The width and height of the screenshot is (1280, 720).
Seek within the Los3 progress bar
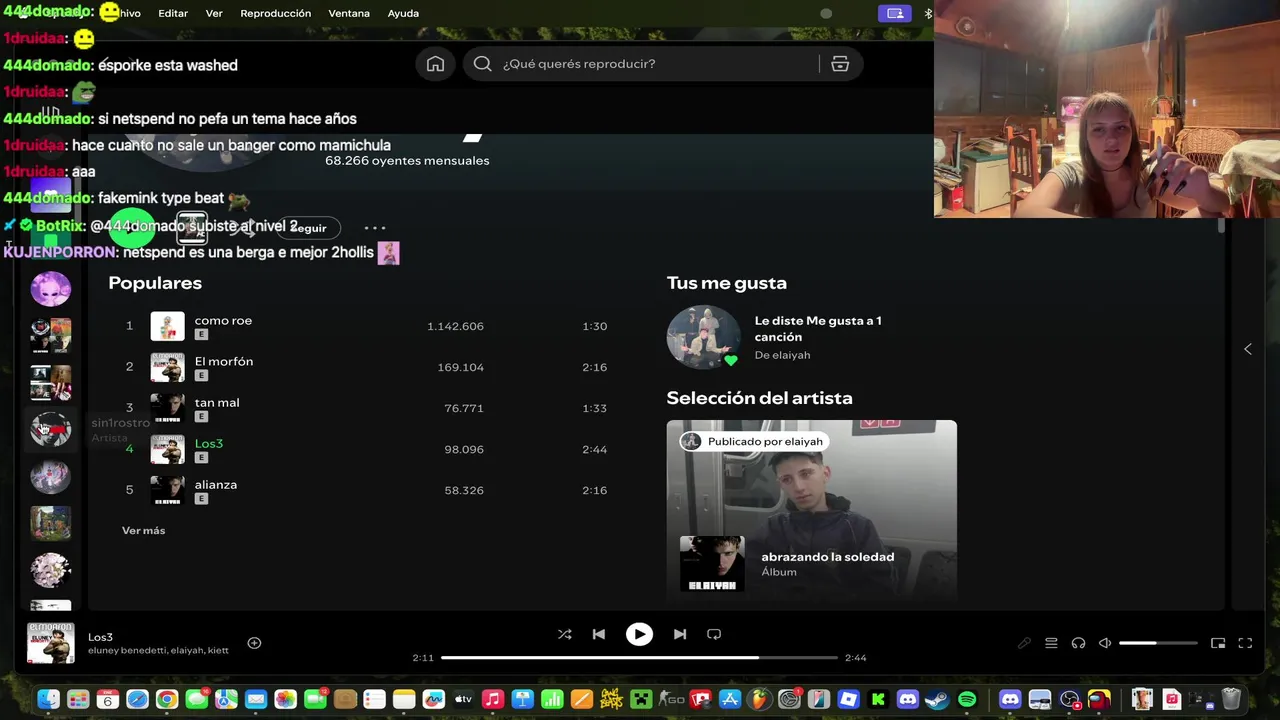[639, 658]
